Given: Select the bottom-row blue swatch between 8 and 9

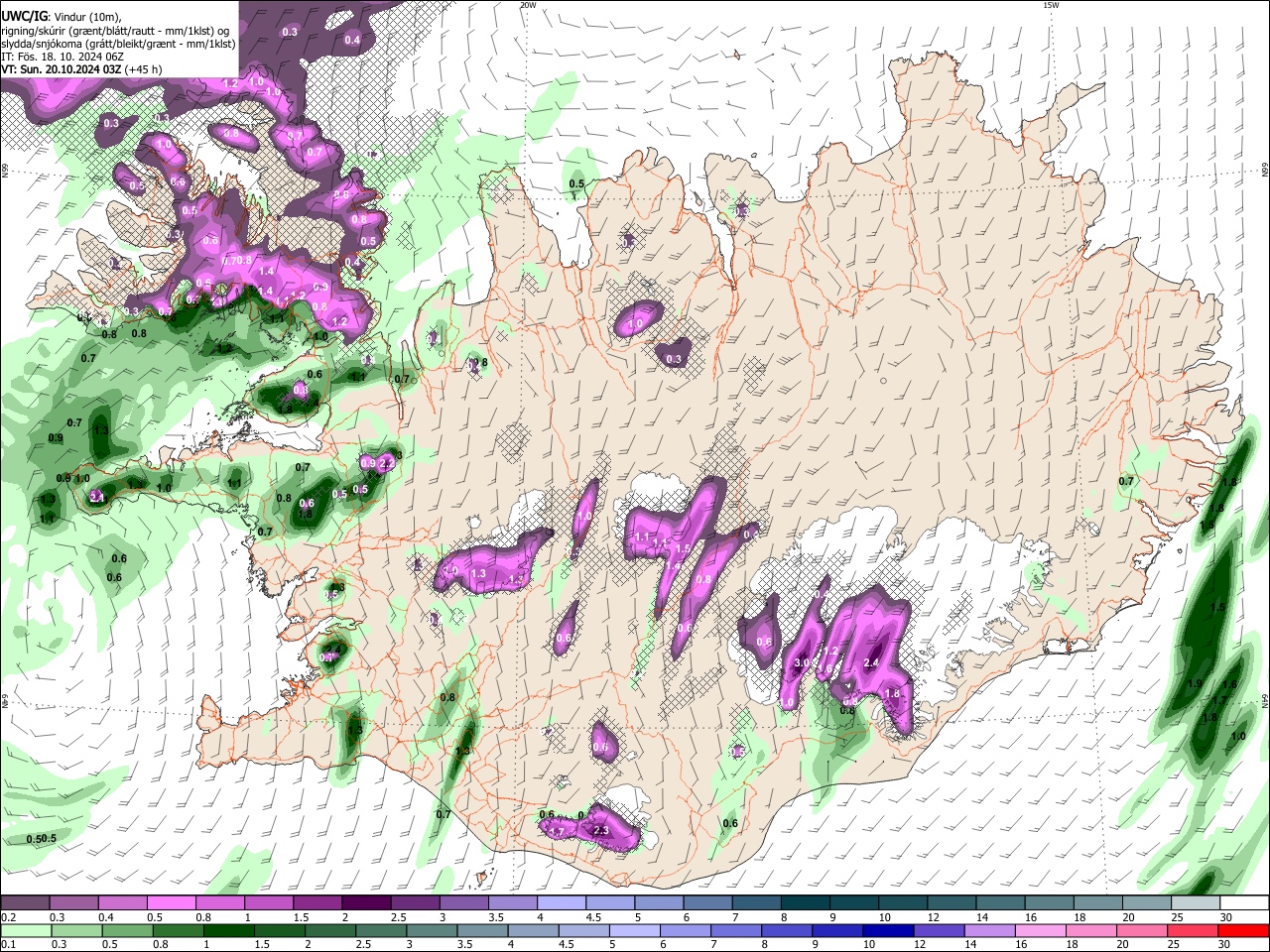Looking at the screenshot, I should pyautogui.click(x=788, y=931).
